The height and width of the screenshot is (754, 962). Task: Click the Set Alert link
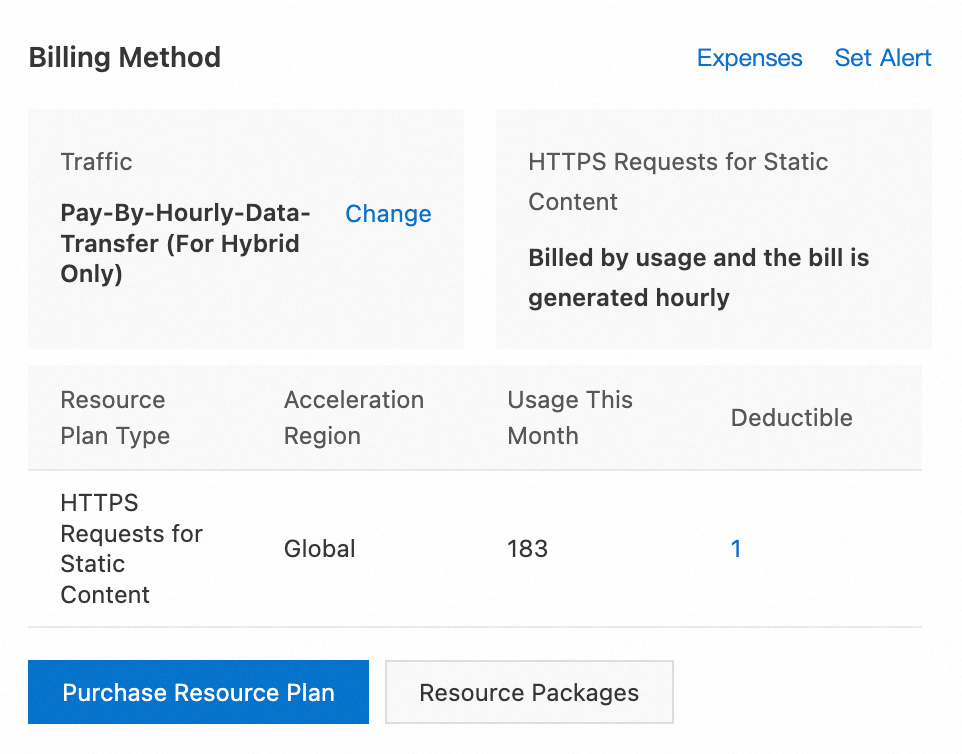[883, 58]
